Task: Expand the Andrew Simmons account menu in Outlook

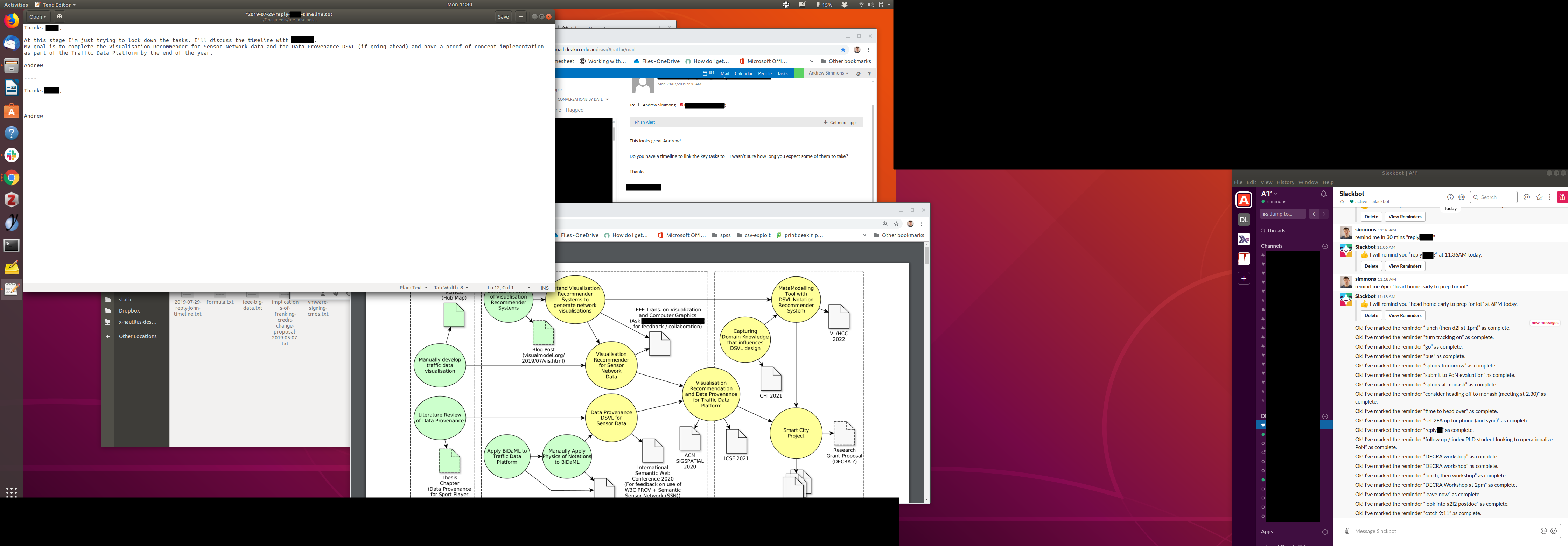Action: tap(828, 73)
